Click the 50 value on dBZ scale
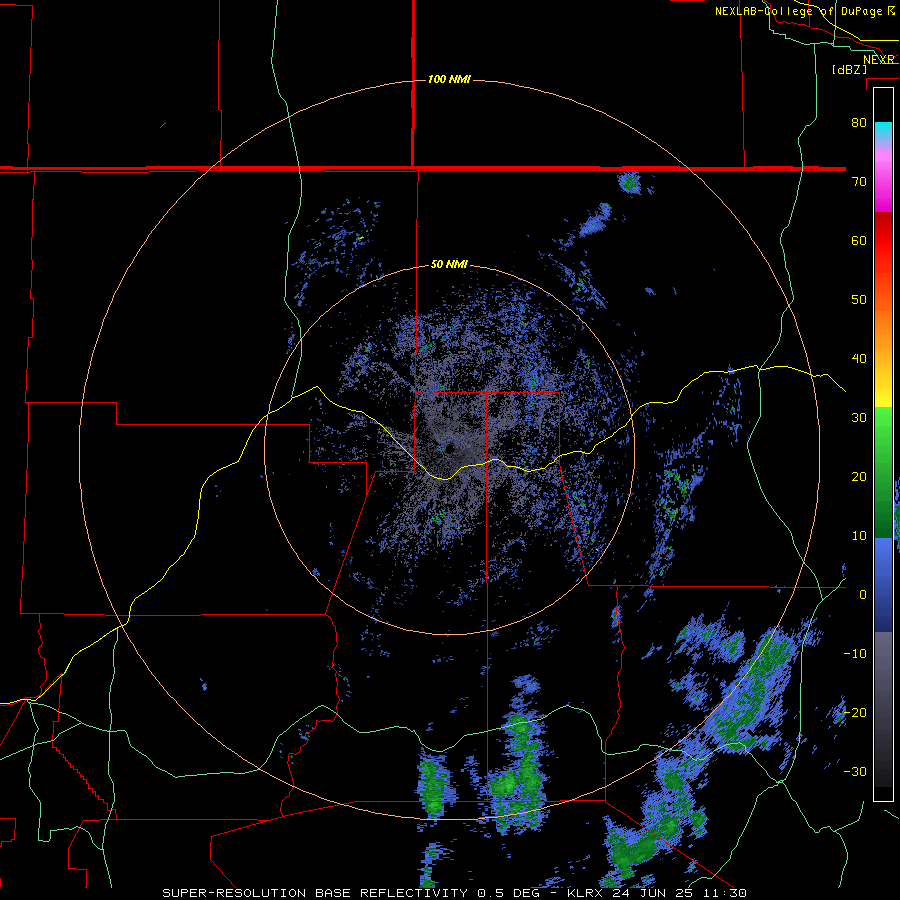This screenshot has width=900, height=900. [859, 300]
